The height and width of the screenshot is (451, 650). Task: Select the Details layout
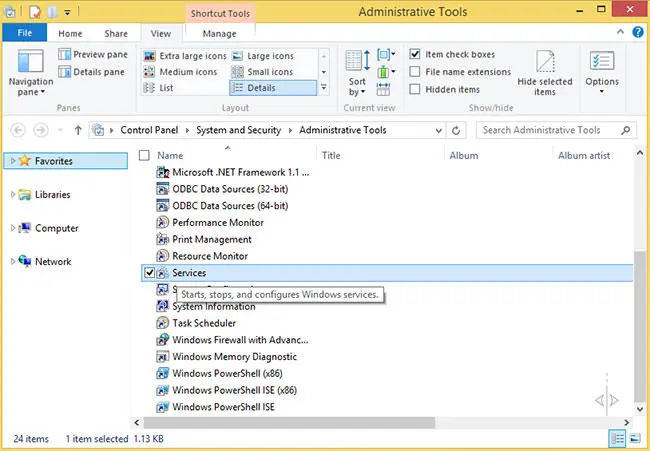273,87
